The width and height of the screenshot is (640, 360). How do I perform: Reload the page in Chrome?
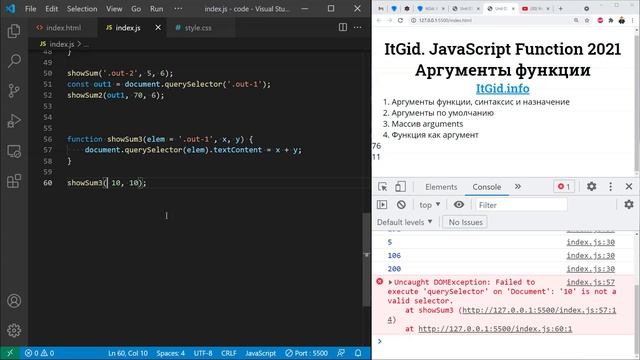400,20
